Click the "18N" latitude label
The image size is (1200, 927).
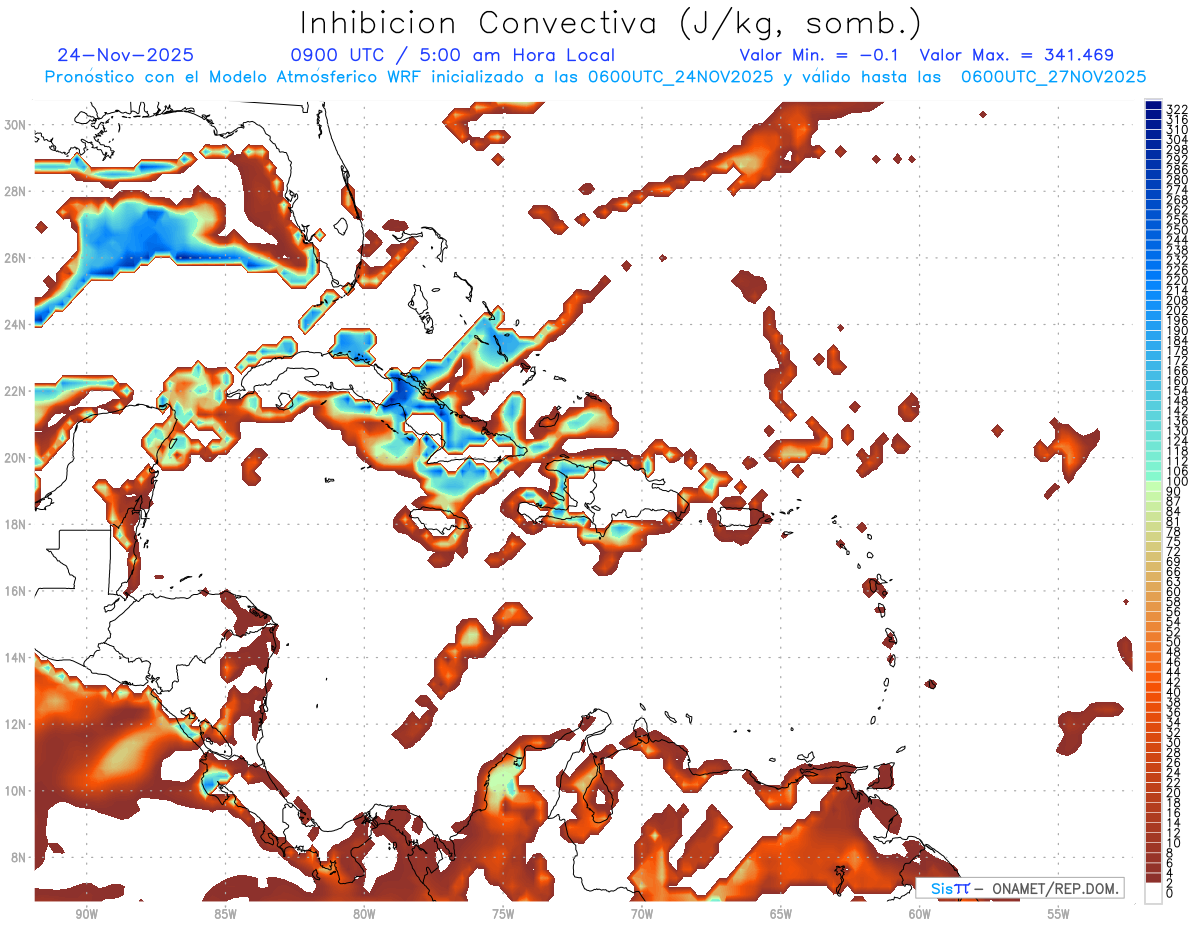tap(16, 524)
